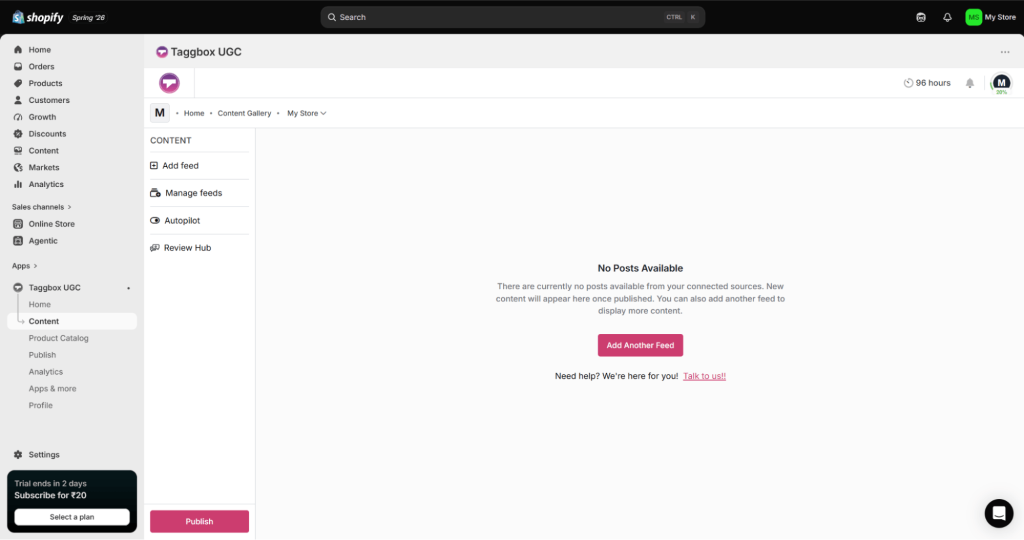Screen dimensions: 1024x540
Task: Go to Home breadcrumb
Action: (x=194, y=114)
